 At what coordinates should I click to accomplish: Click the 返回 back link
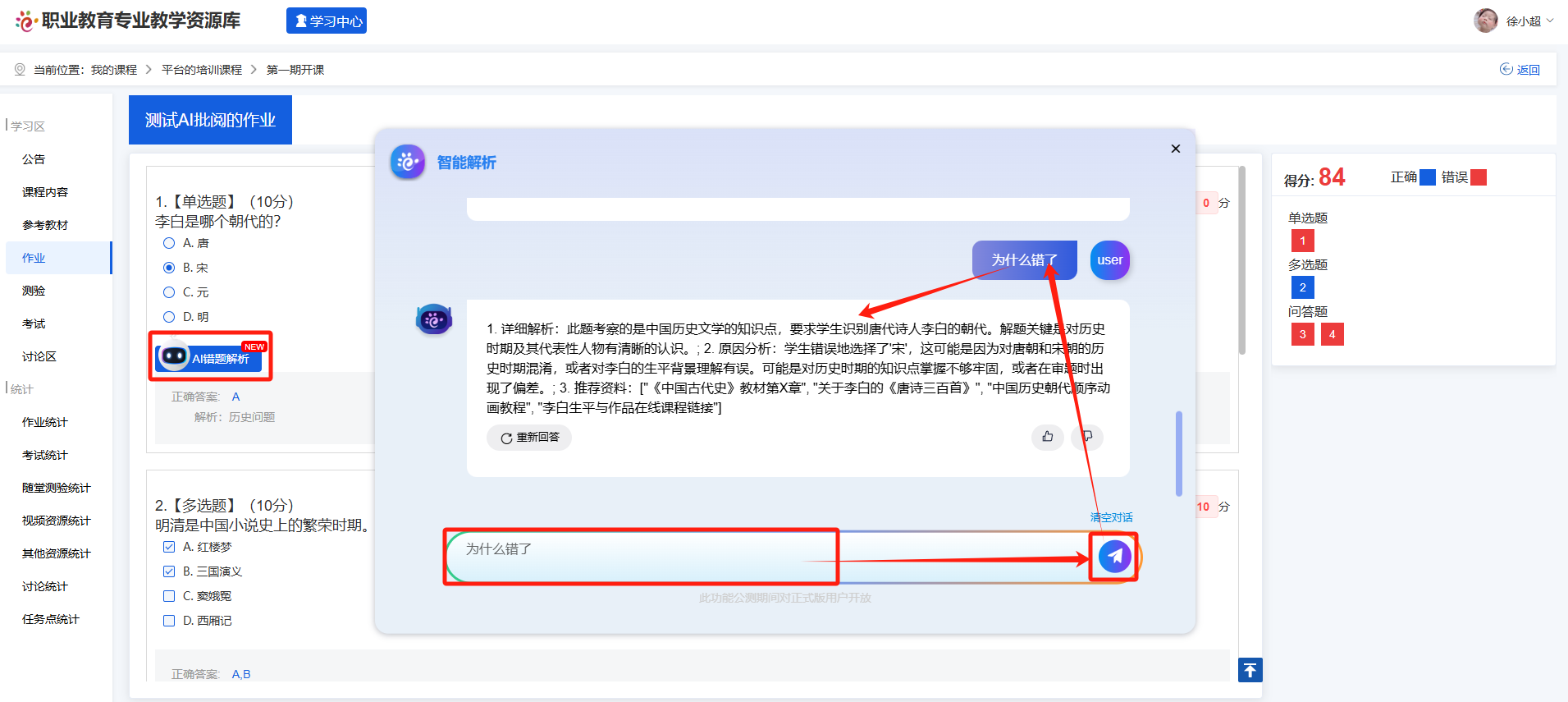click(x=1520, y=70)
